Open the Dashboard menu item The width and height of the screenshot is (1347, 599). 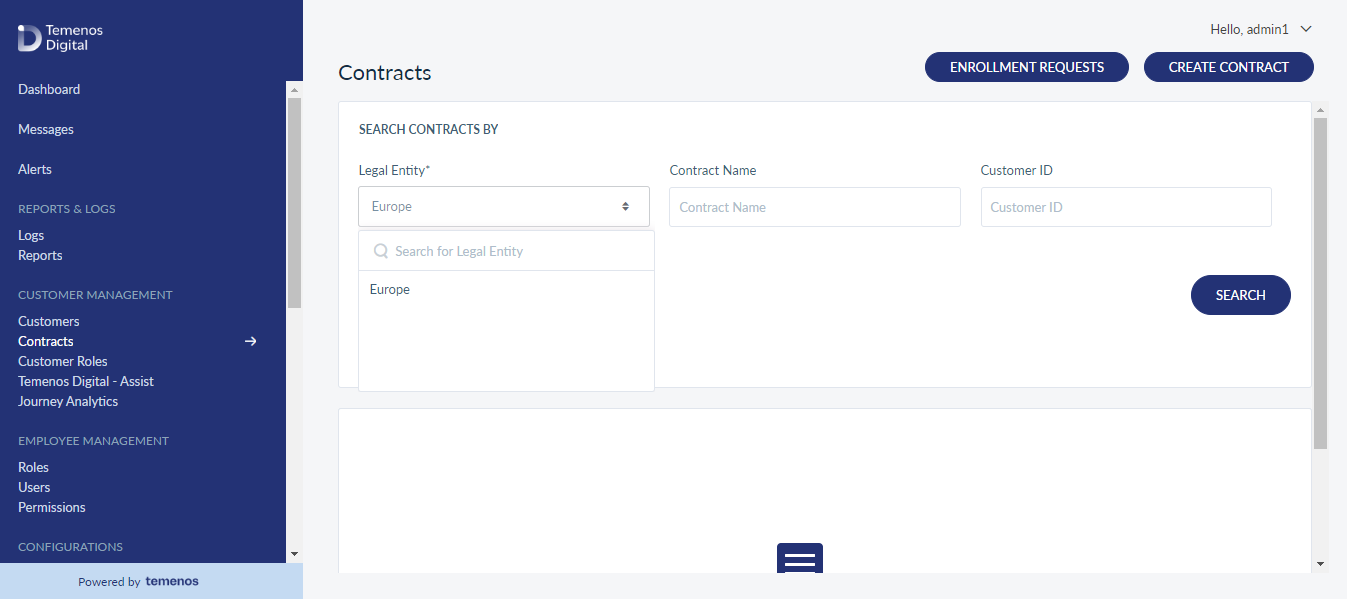tap(49, 89)
